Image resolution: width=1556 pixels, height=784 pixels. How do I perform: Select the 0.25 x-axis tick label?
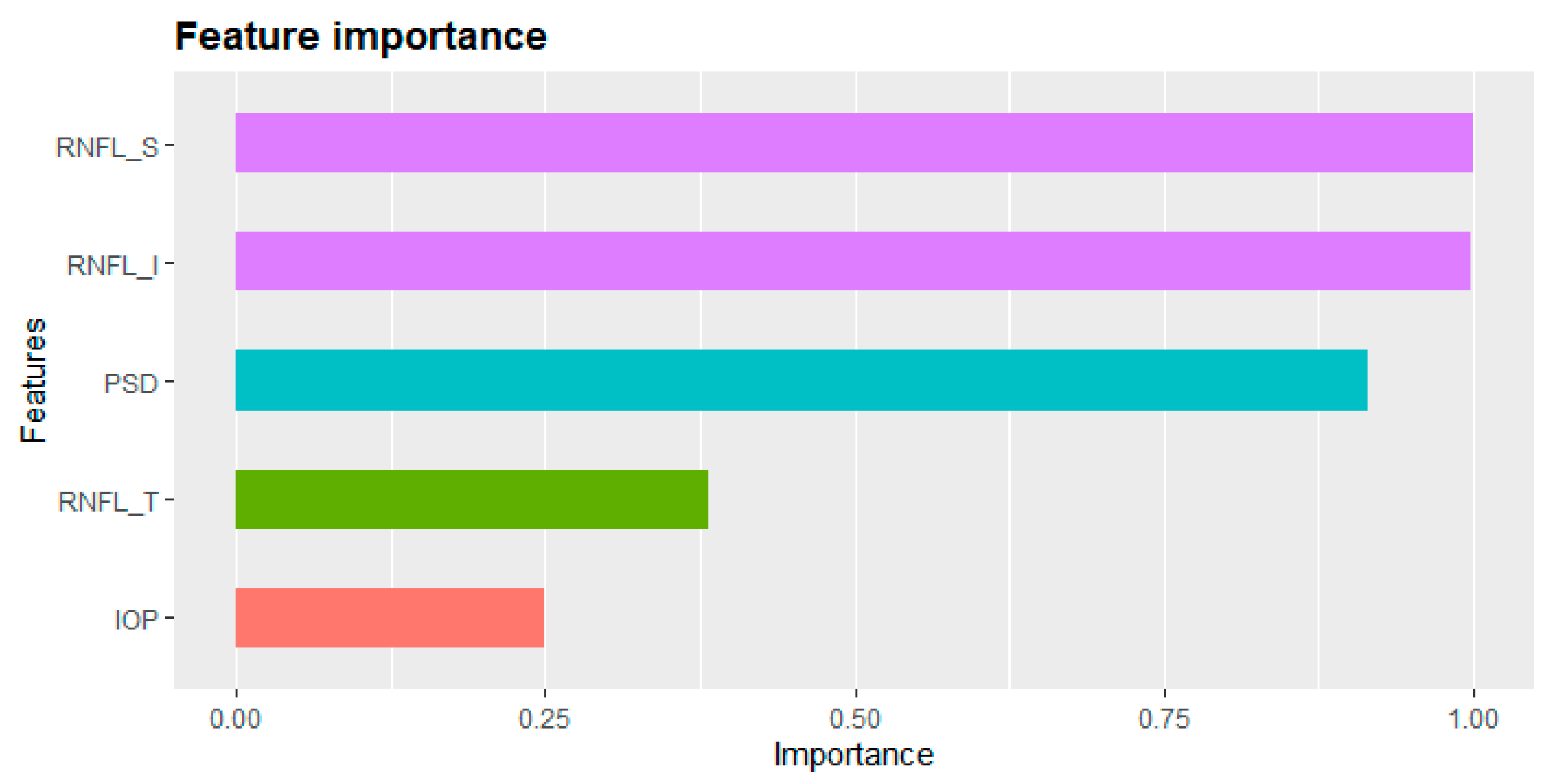tap(544, 719)
